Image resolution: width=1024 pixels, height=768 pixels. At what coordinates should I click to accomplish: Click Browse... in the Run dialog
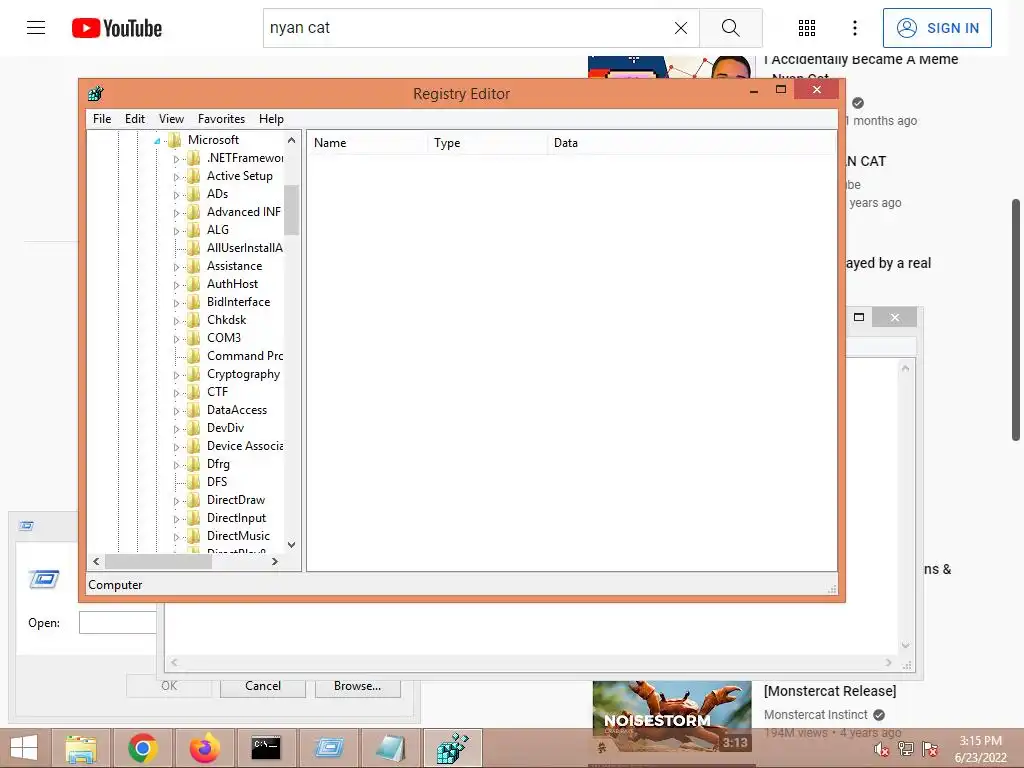357,686
